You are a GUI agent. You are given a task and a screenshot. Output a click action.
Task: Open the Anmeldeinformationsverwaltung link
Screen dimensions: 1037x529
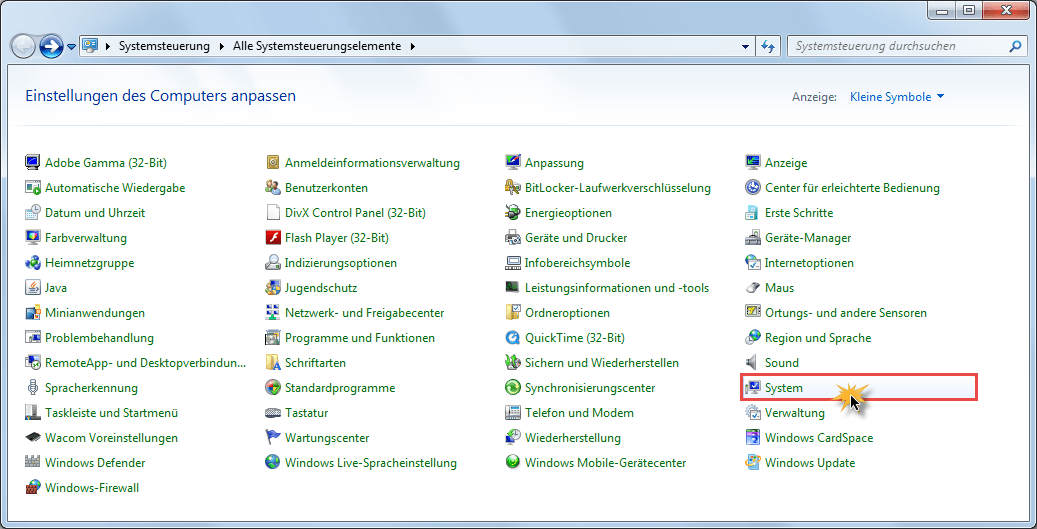pos(372,163)
